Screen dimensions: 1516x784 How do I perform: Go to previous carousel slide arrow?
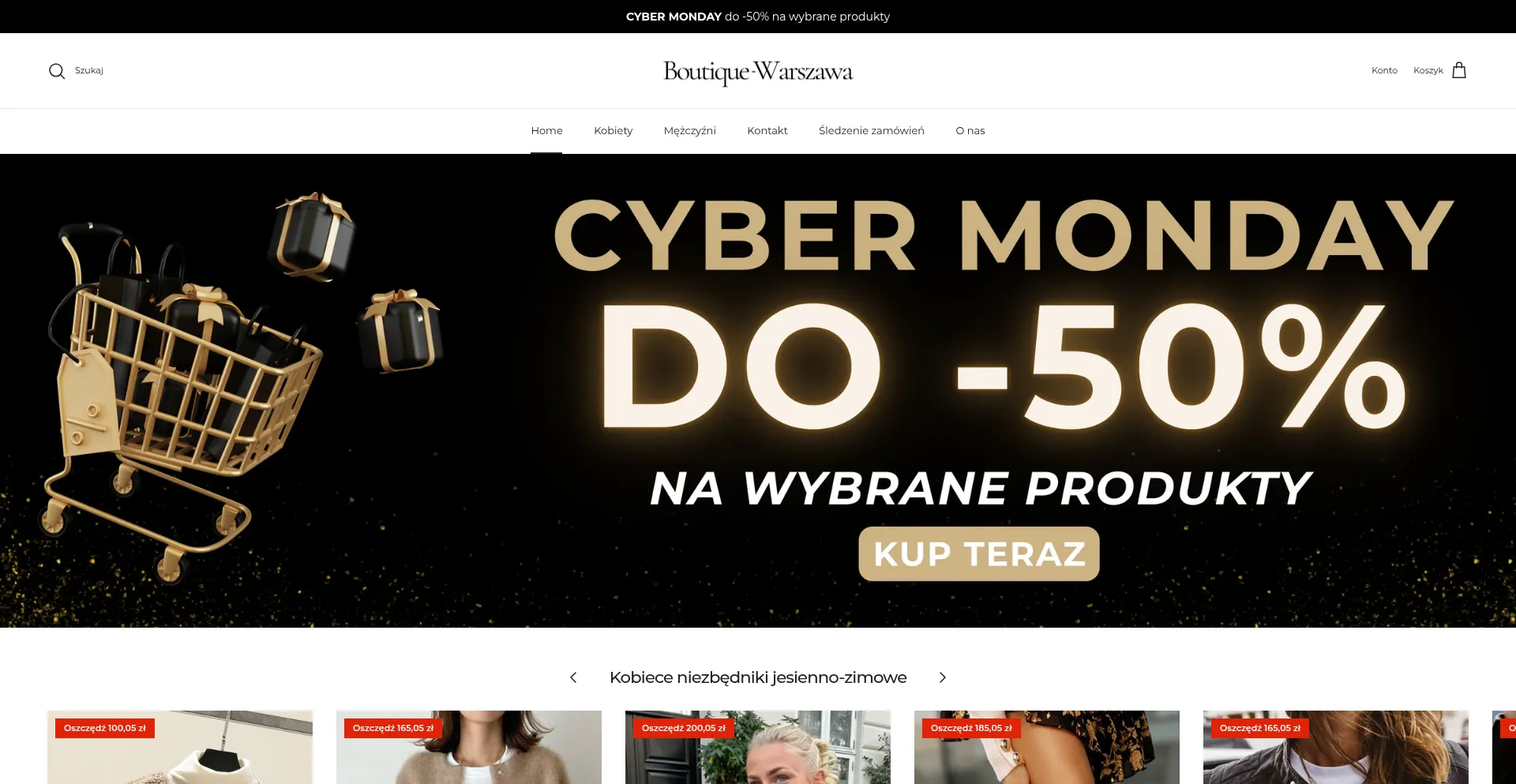(573, 677)
